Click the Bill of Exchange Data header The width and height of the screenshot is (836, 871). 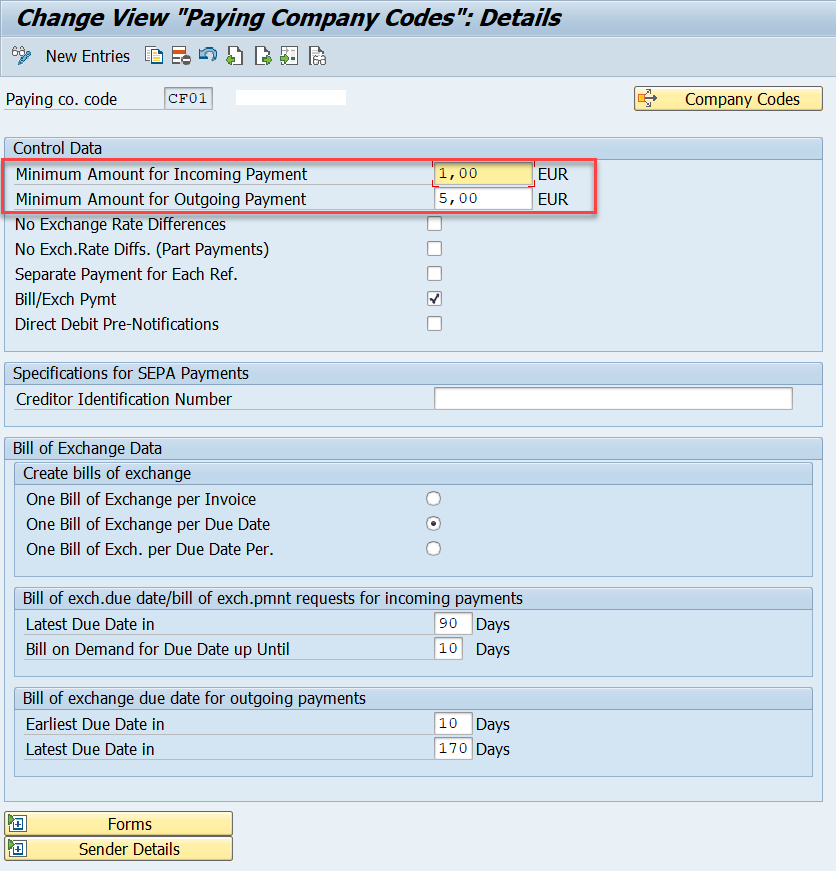point(413,448)
